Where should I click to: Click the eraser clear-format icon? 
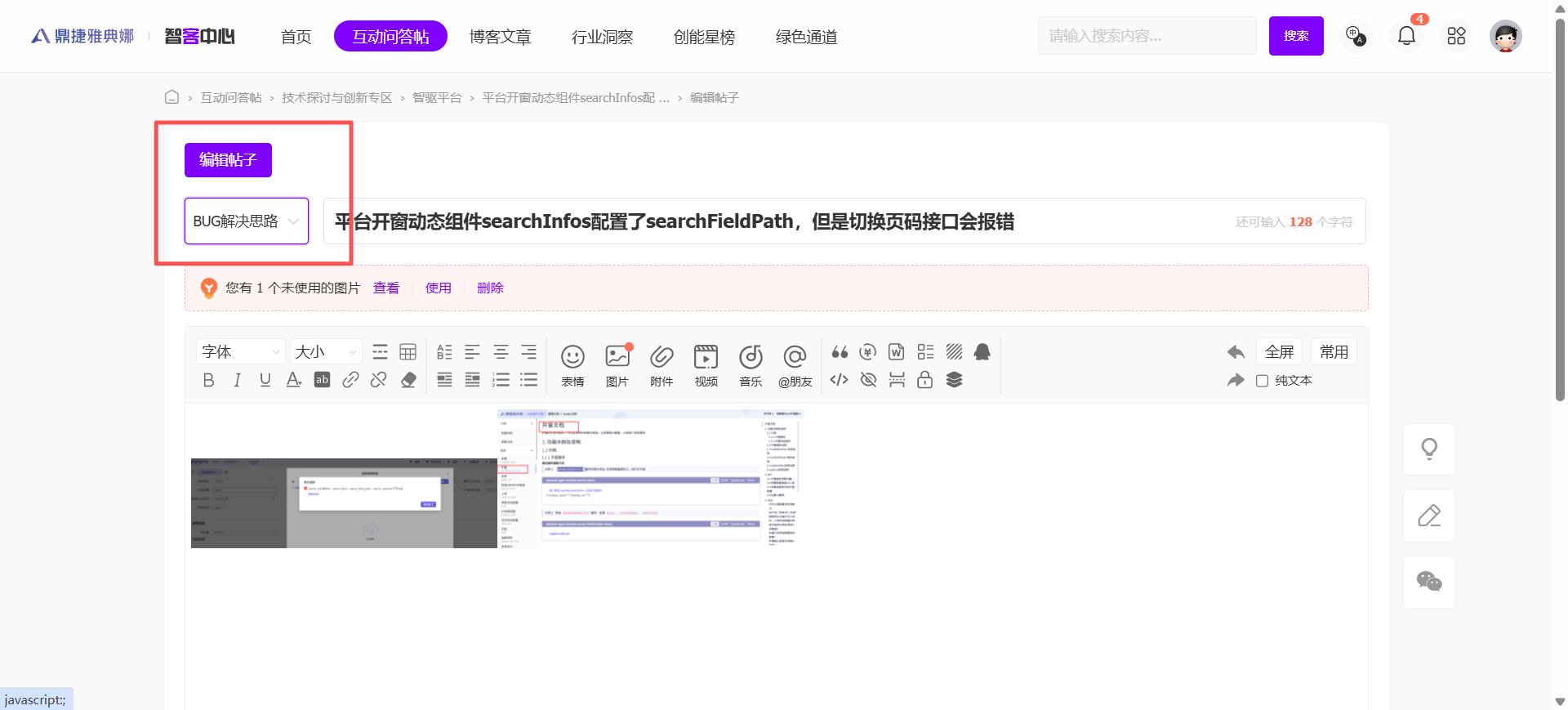408,380
